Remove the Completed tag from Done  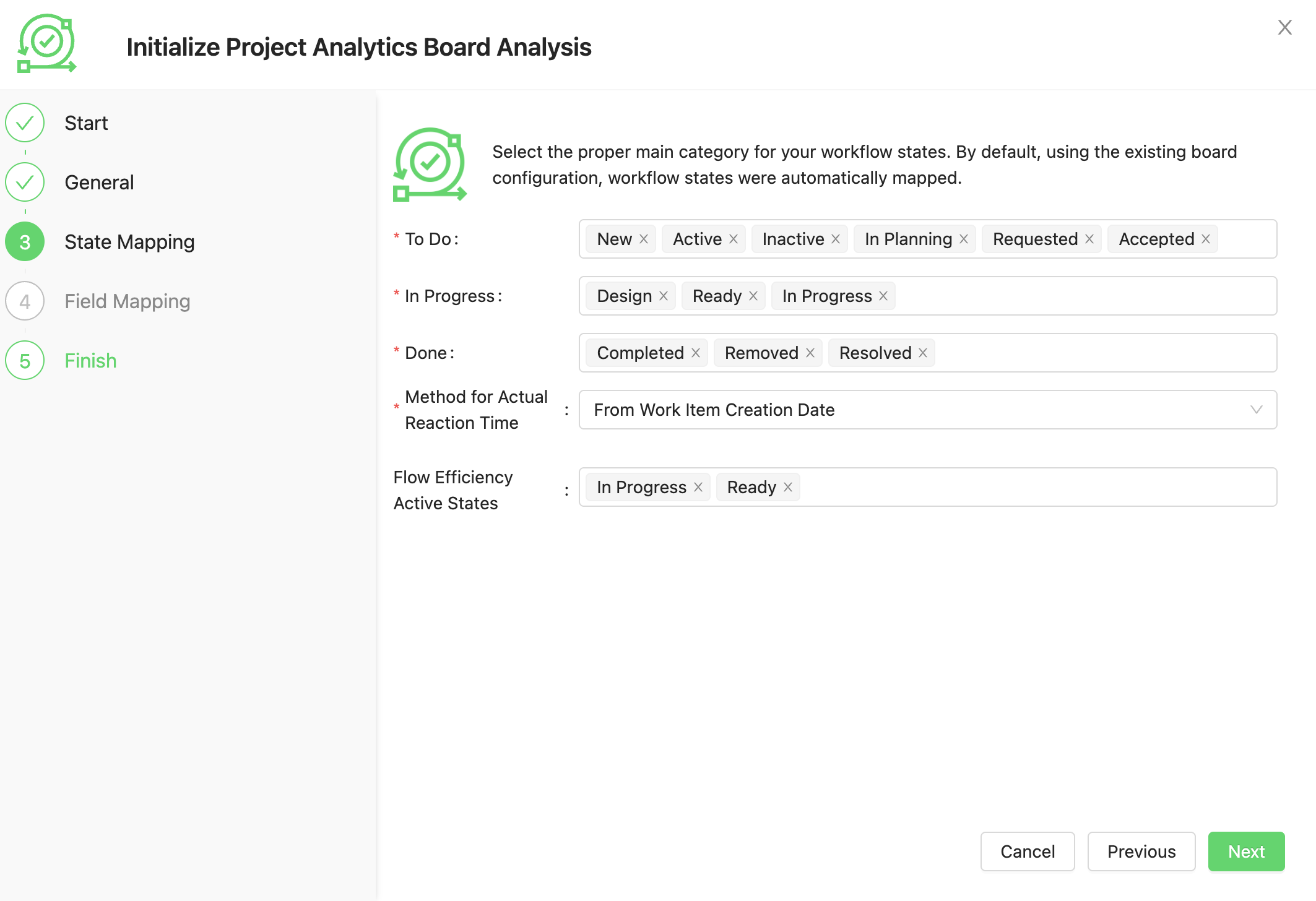pyautogui.click(x=696, y=353)
